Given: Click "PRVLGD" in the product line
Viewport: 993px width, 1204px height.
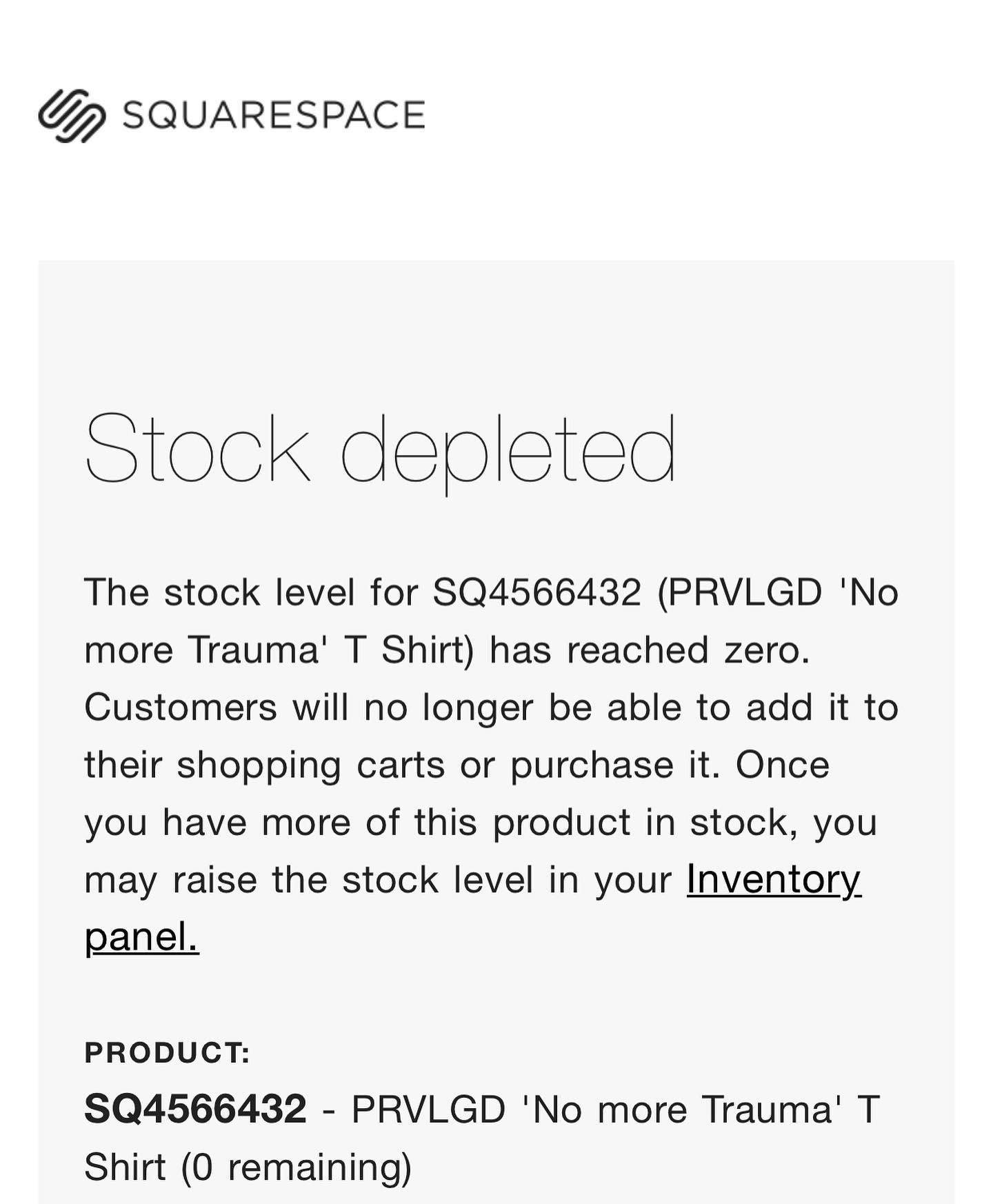Looking at the screenshot, I should (428, 1110).
